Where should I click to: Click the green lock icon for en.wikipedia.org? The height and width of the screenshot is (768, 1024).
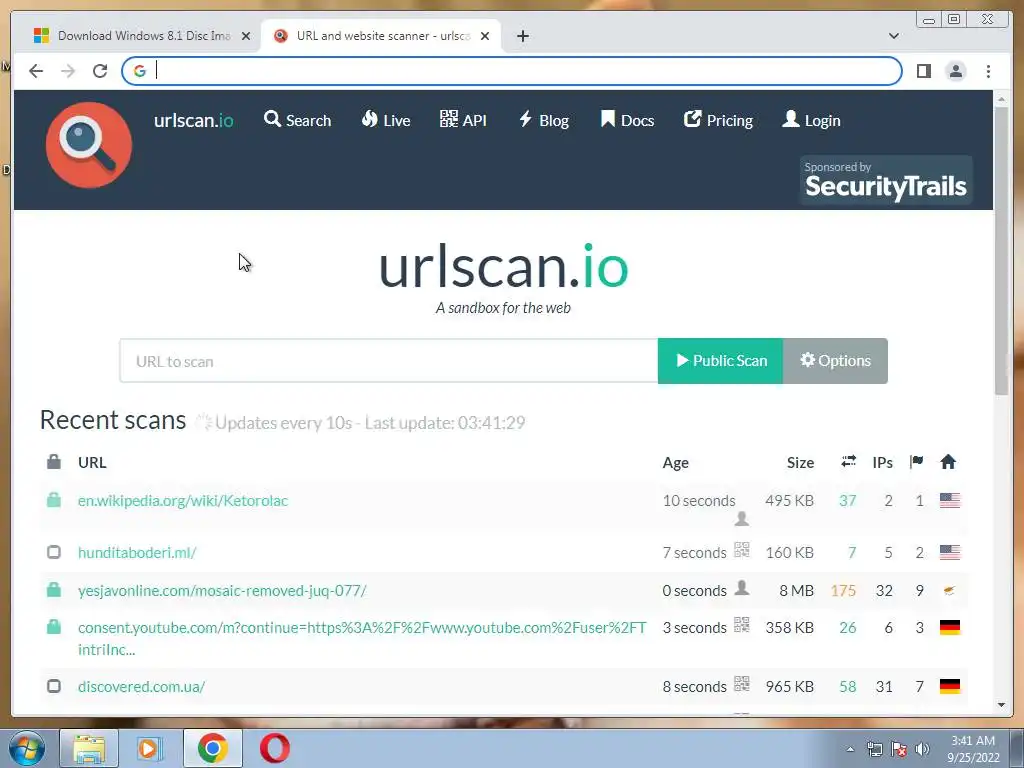[54, 500]
